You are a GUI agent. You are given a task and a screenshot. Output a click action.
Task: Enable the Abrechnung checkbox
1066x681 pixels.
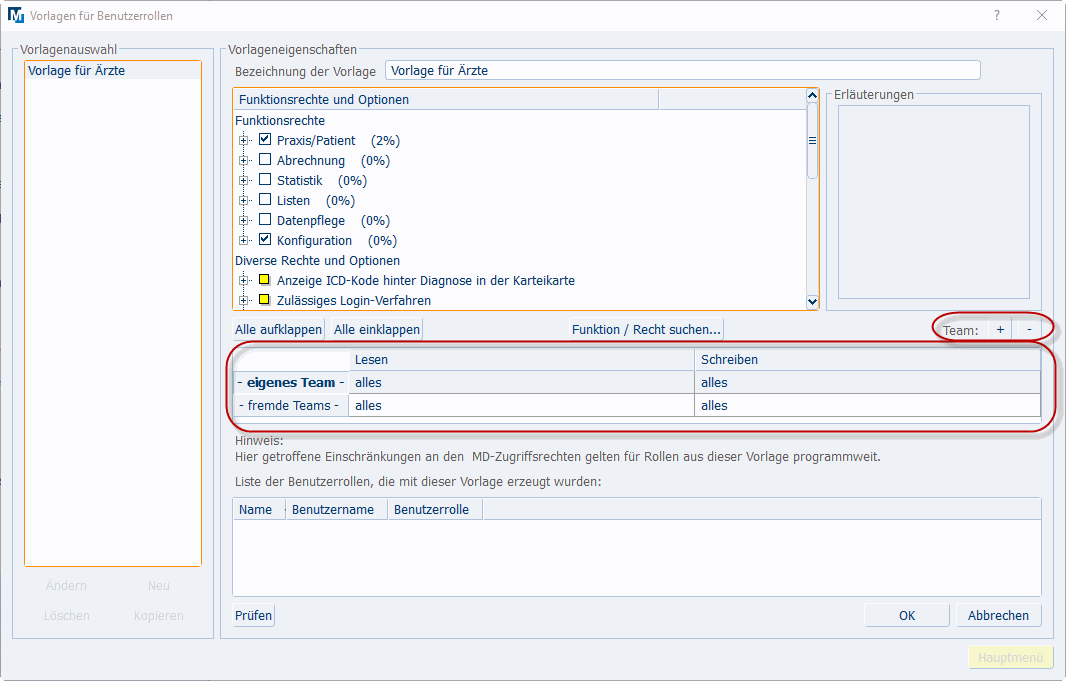(x=265, y=160)
